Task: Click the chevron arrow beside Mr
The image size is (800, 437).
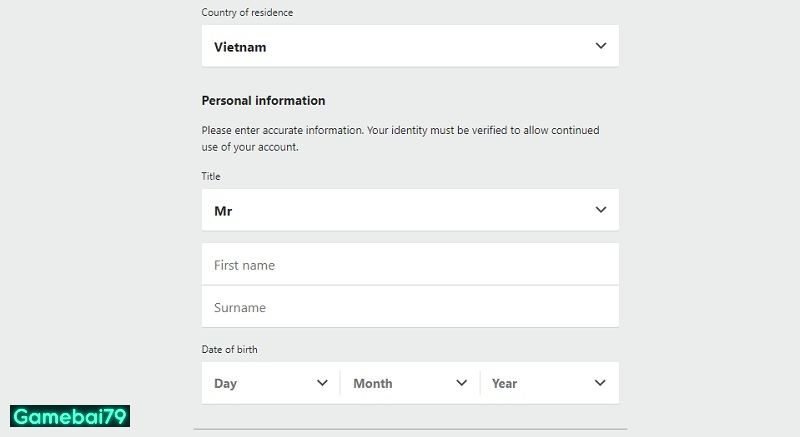Action: coord(600,210)
